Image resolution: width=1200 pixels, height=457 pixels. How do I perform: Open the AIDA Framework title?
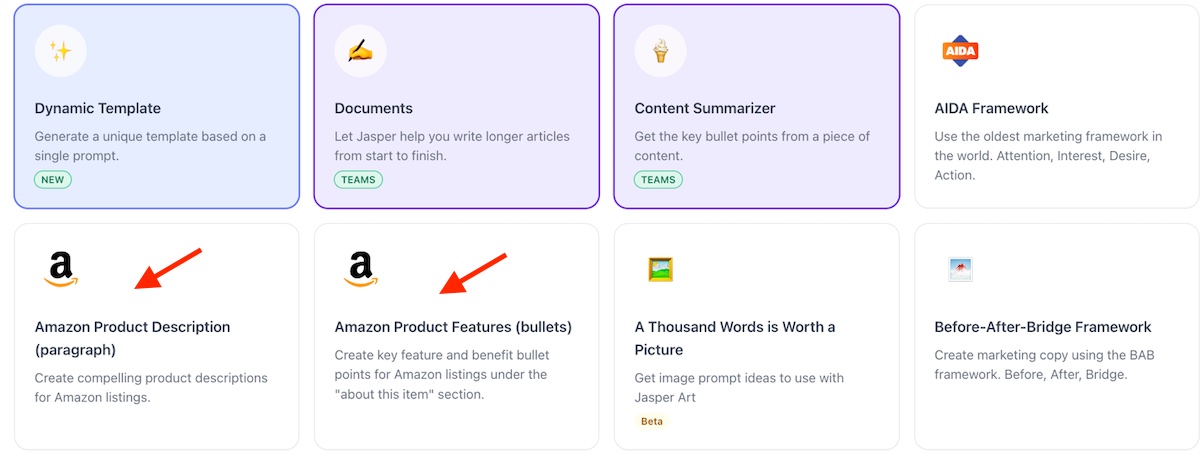pyautogui.click(x=991, y=108)
